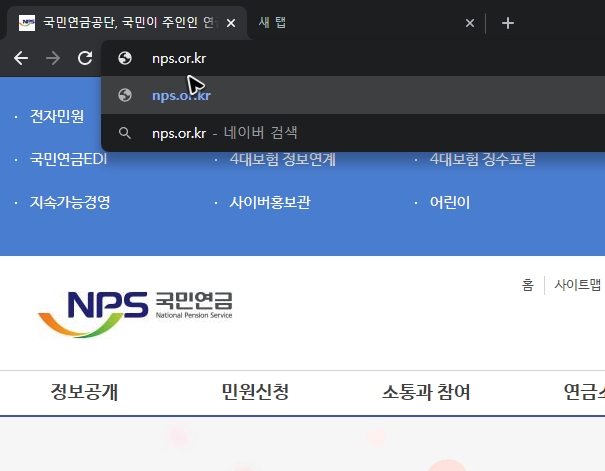605x471 pixels.
Task: Click the globe icon in address bar
Action: [x=125, y=58]
